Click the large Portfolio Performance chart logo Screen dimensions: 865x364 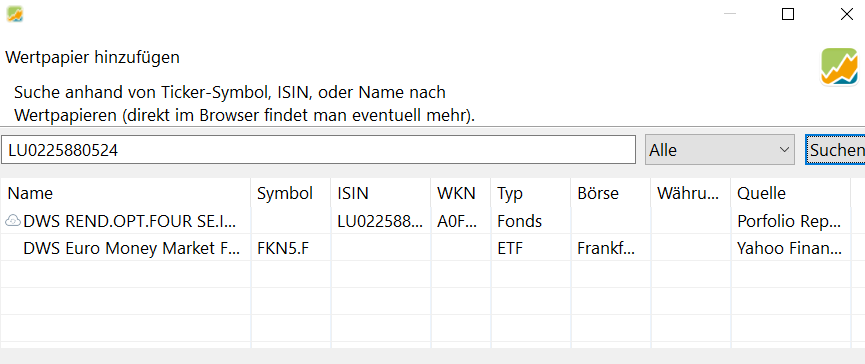coord(840,67)
